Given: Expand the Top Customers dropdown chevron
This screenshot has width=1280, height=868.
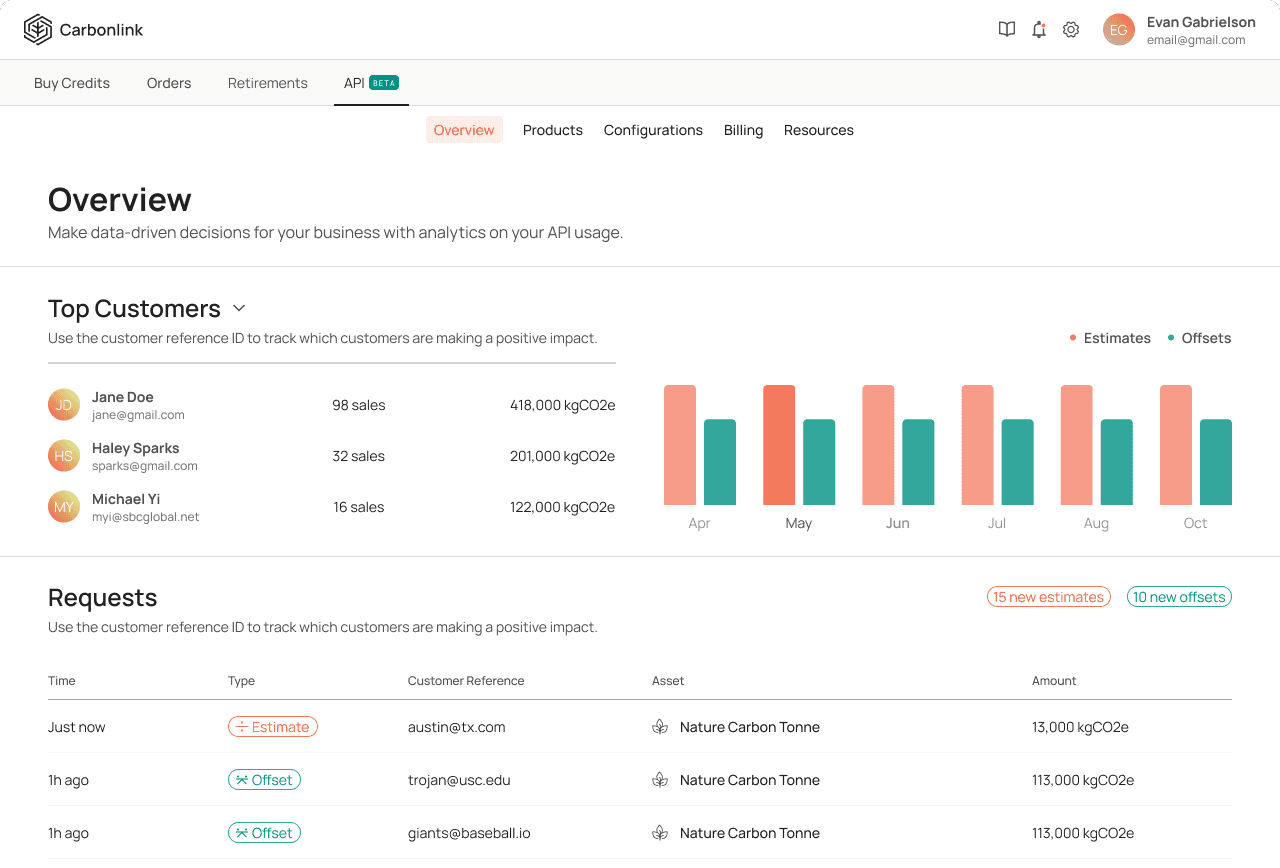Looking at the screenshot, I should coord(239,308).
